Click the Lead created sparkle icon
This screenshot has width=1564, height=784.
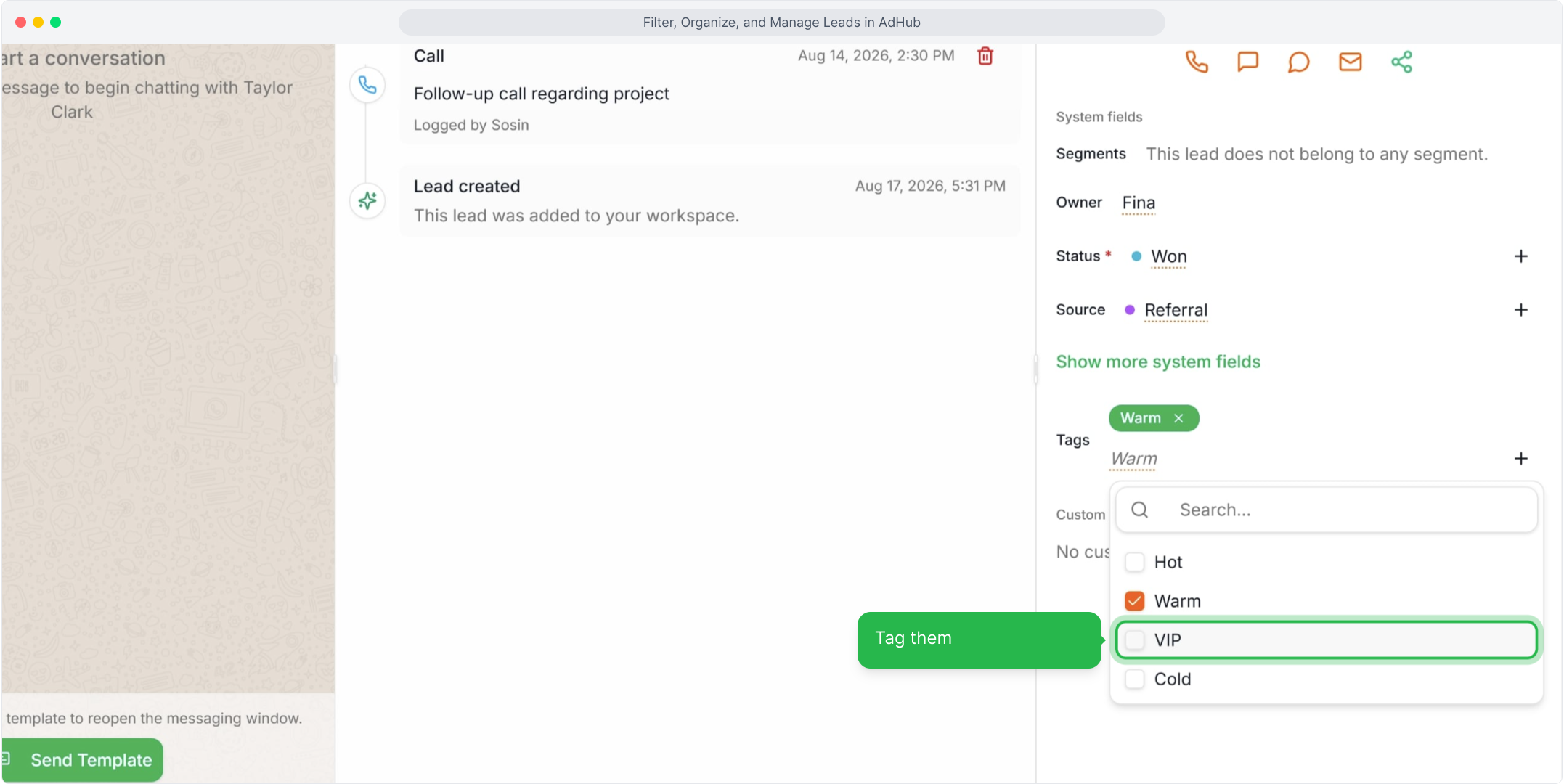(x=367, y=200)
